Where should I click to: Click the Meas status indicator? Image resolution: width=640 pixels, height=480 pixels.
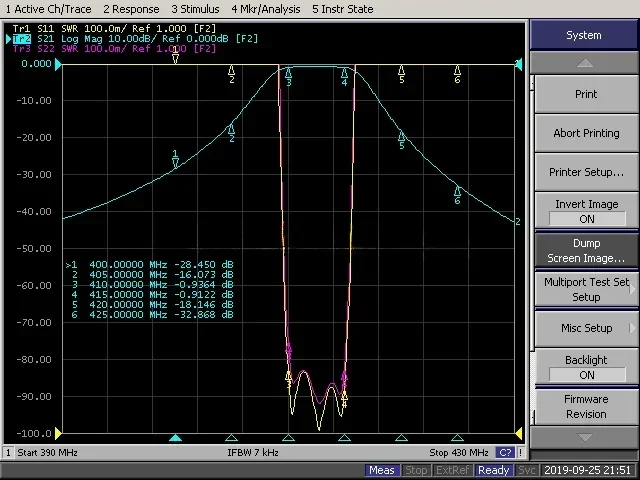382,471
